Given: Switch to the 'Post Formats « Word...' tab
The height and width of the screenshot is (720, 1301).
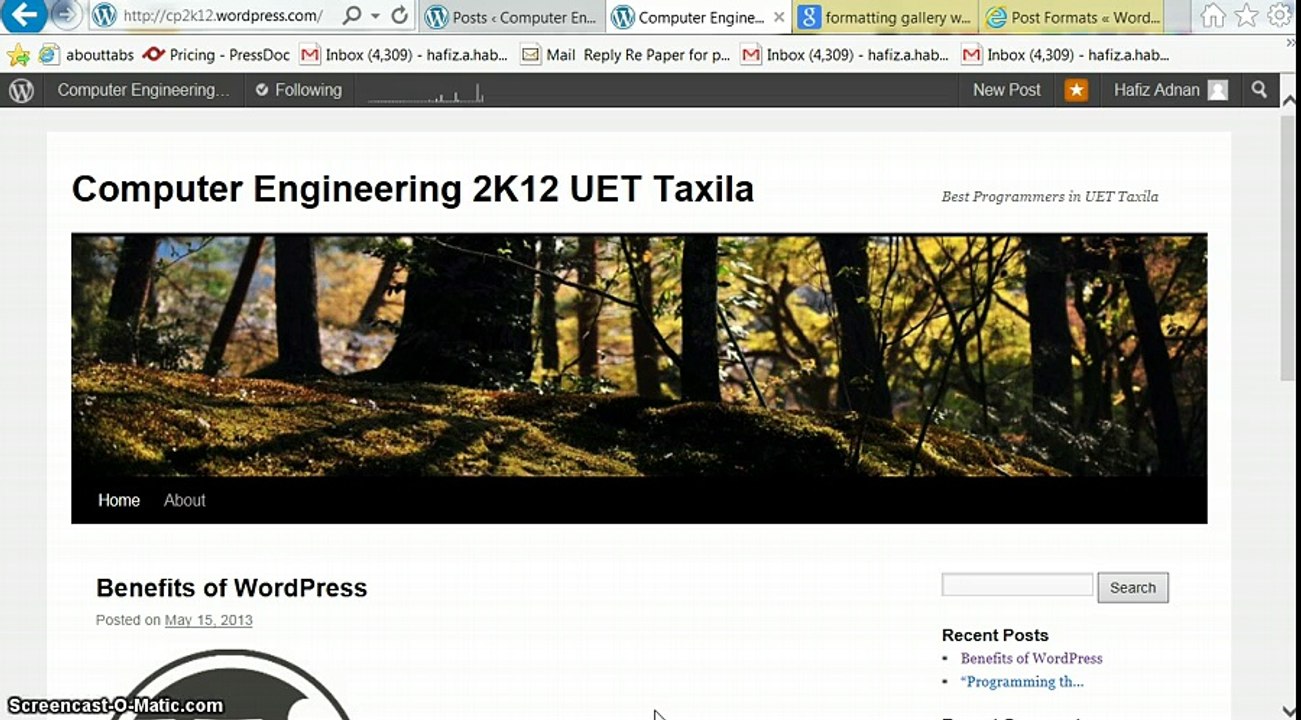Looking at the screenshot, I should click(1073, 17).
